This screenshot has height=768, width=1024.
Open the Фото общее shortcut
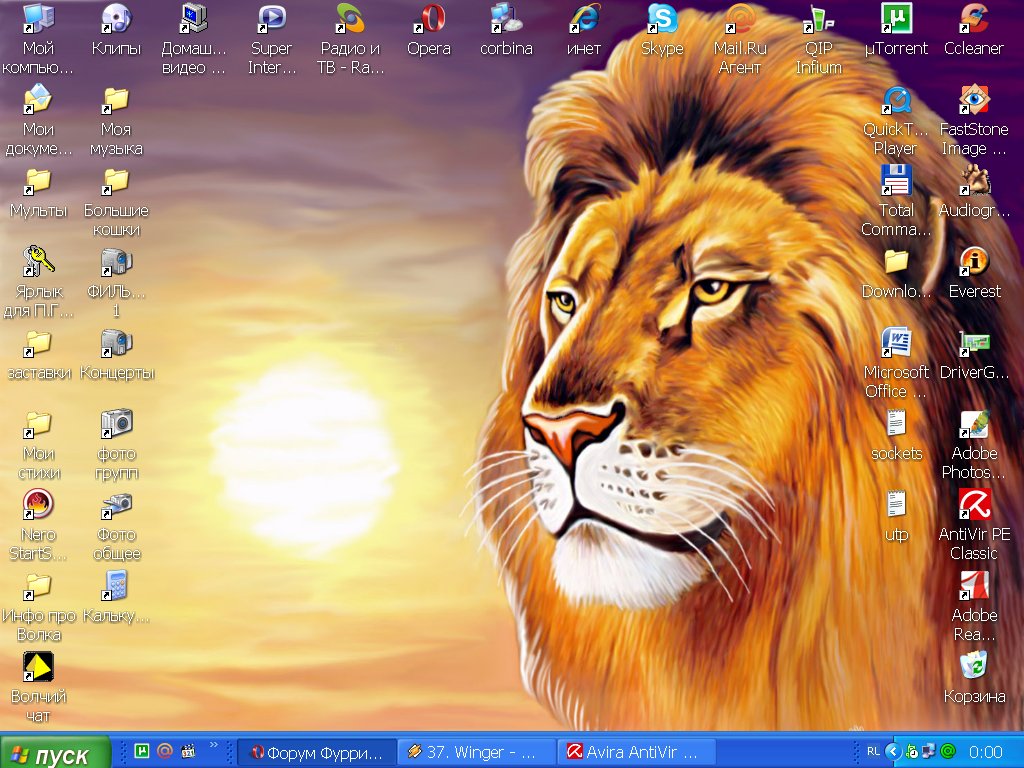116,504
